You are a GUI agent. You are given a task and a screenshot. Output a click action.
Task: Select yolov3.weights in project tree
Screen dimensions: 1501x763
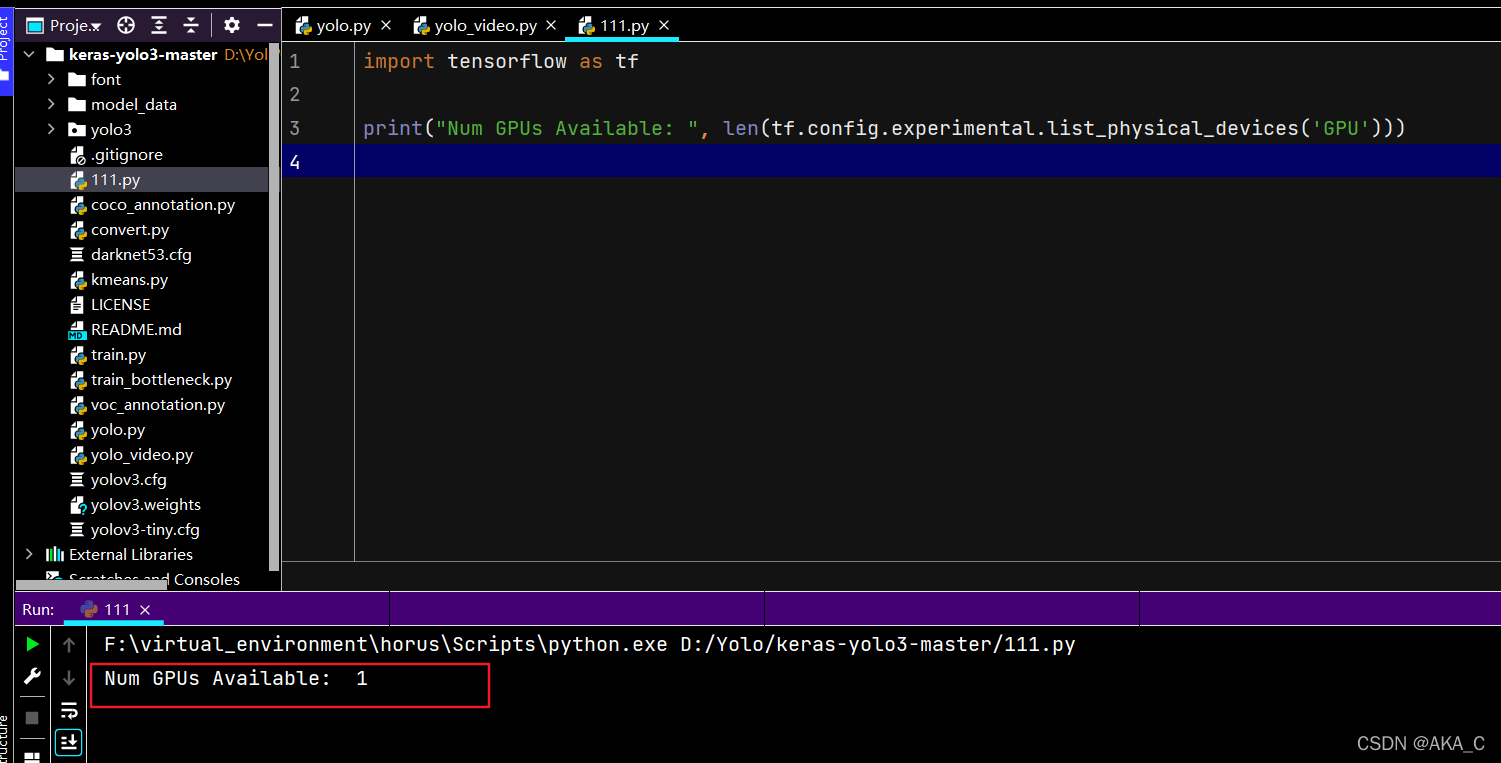click(145, 504)
